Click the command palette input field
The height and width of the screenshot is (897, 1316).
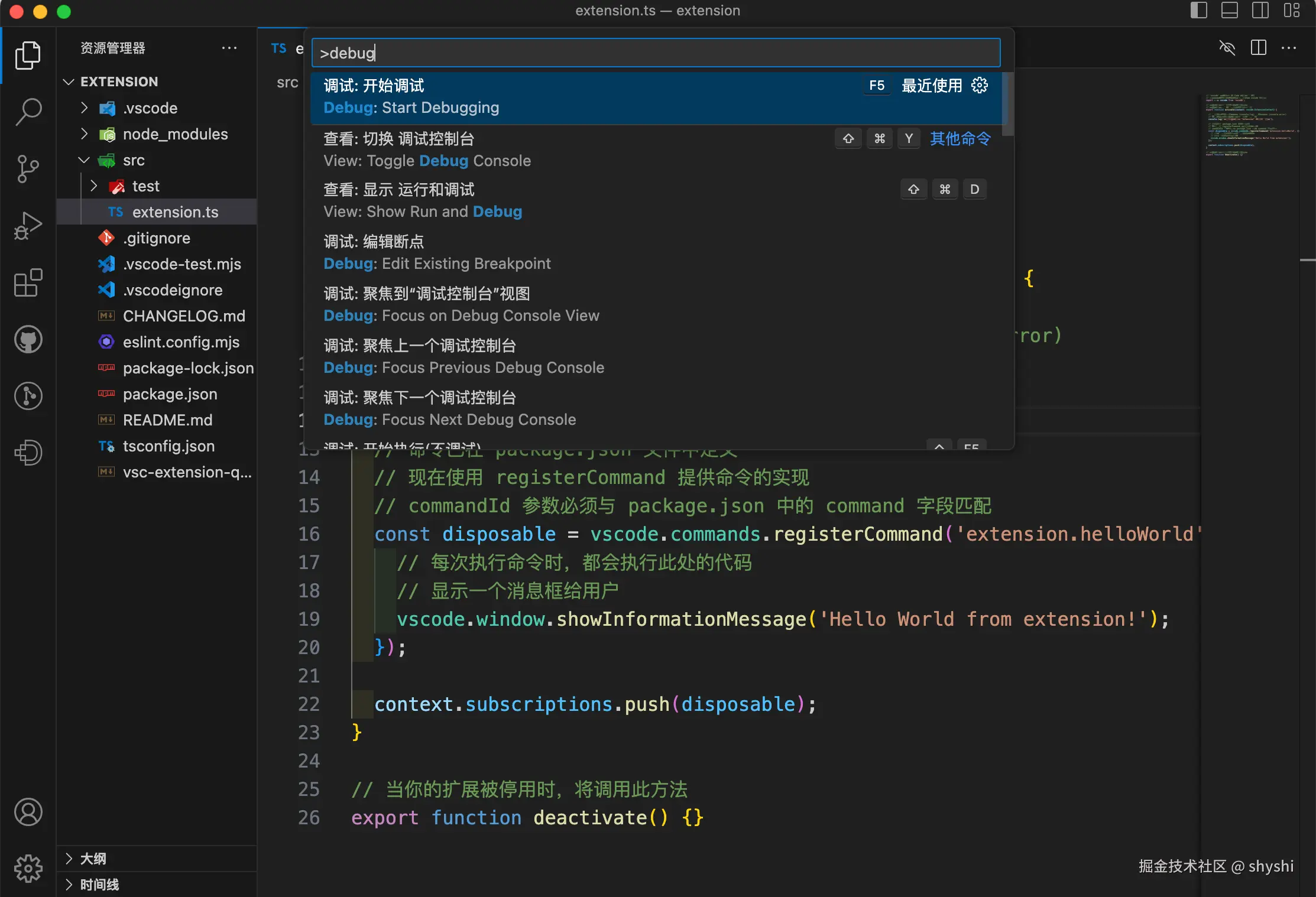(x=655, y=53)
